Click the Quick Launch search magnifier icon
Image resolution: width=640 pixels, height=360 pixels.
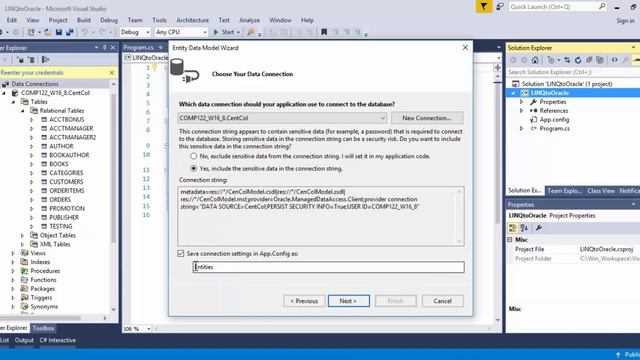point(602,7)
